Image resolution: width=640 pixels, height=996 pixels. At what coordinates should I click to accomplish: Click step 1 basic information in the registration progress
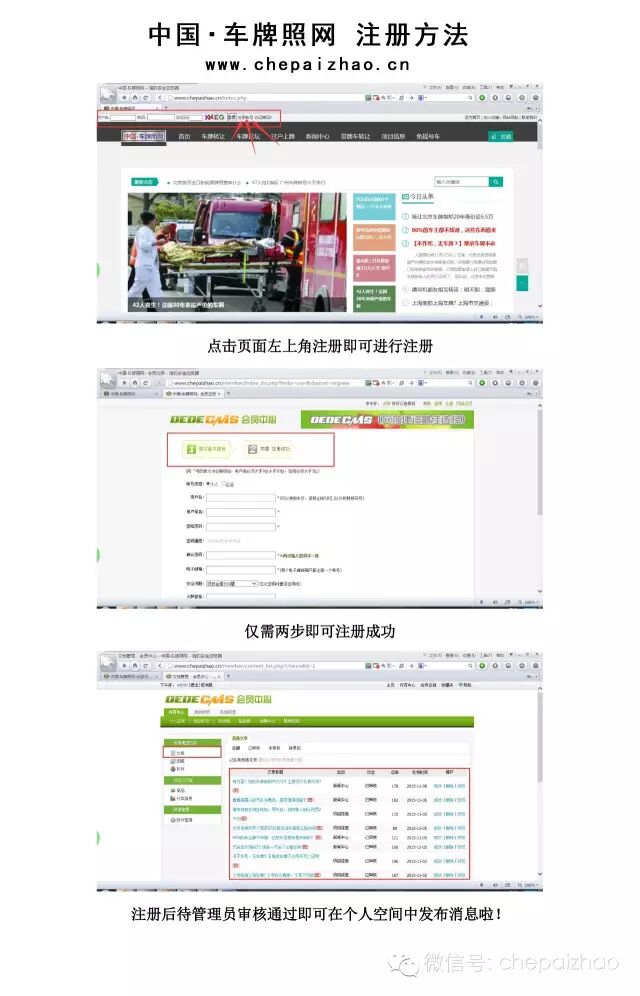(x=206, y=449)
